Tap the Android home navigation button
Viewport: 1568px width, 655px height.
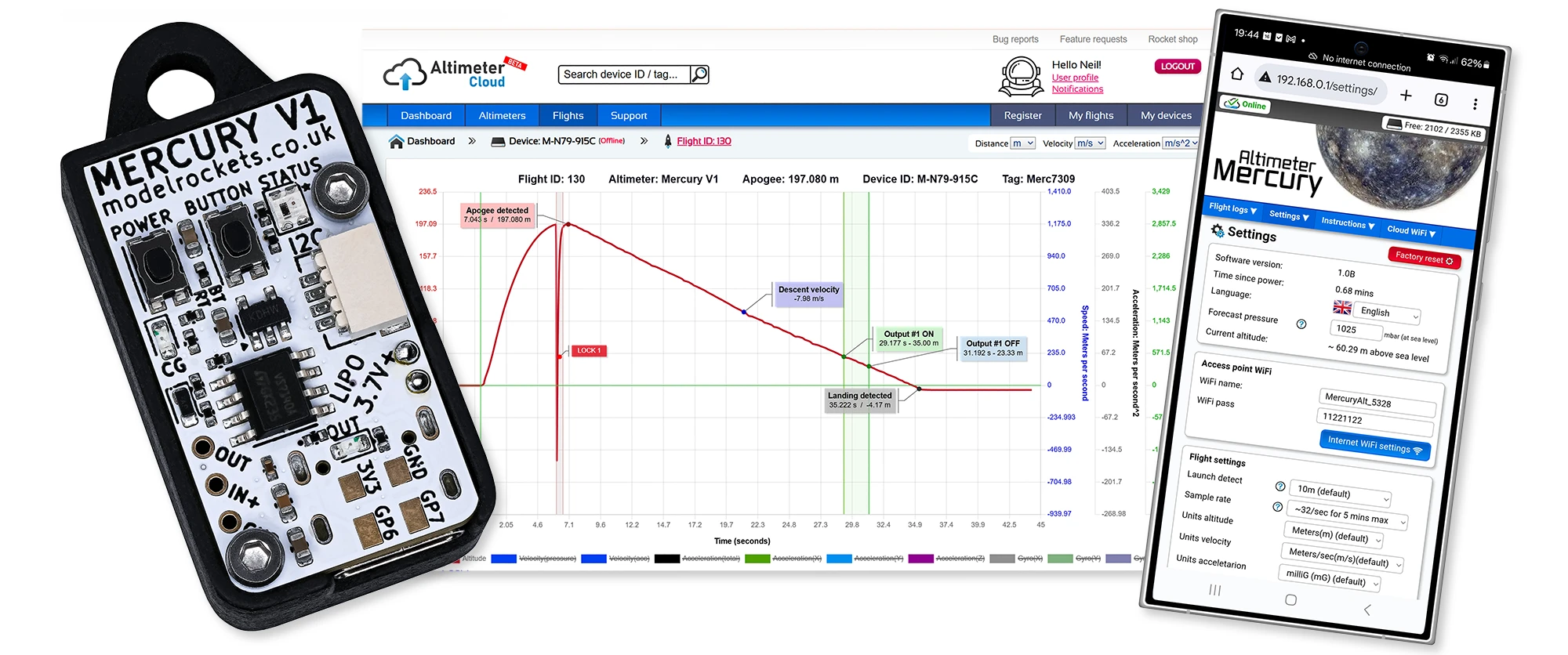click(x=1291, y=599)
